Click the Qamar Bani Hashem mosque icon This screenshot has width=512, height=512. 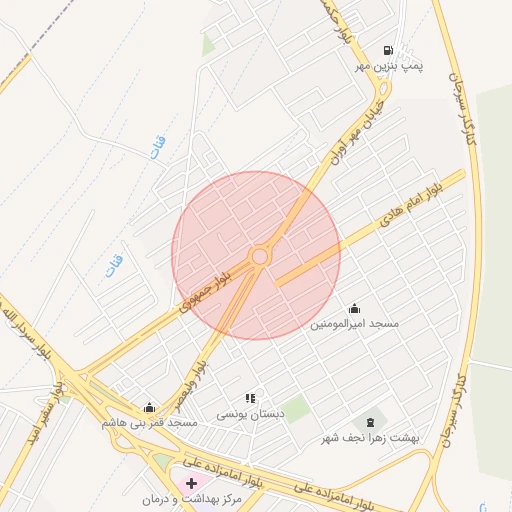(149, 407)
